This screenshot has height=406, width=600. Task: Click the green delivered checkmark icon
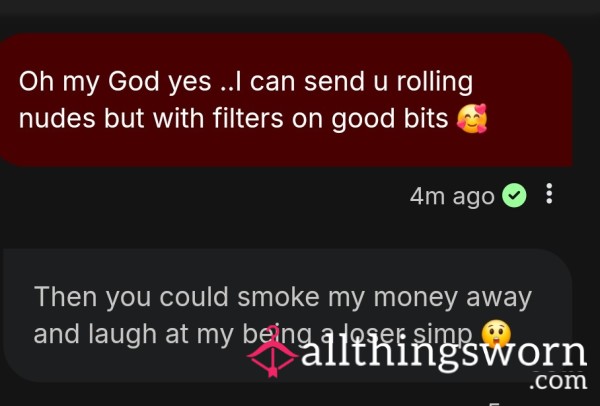click(514, 195)
